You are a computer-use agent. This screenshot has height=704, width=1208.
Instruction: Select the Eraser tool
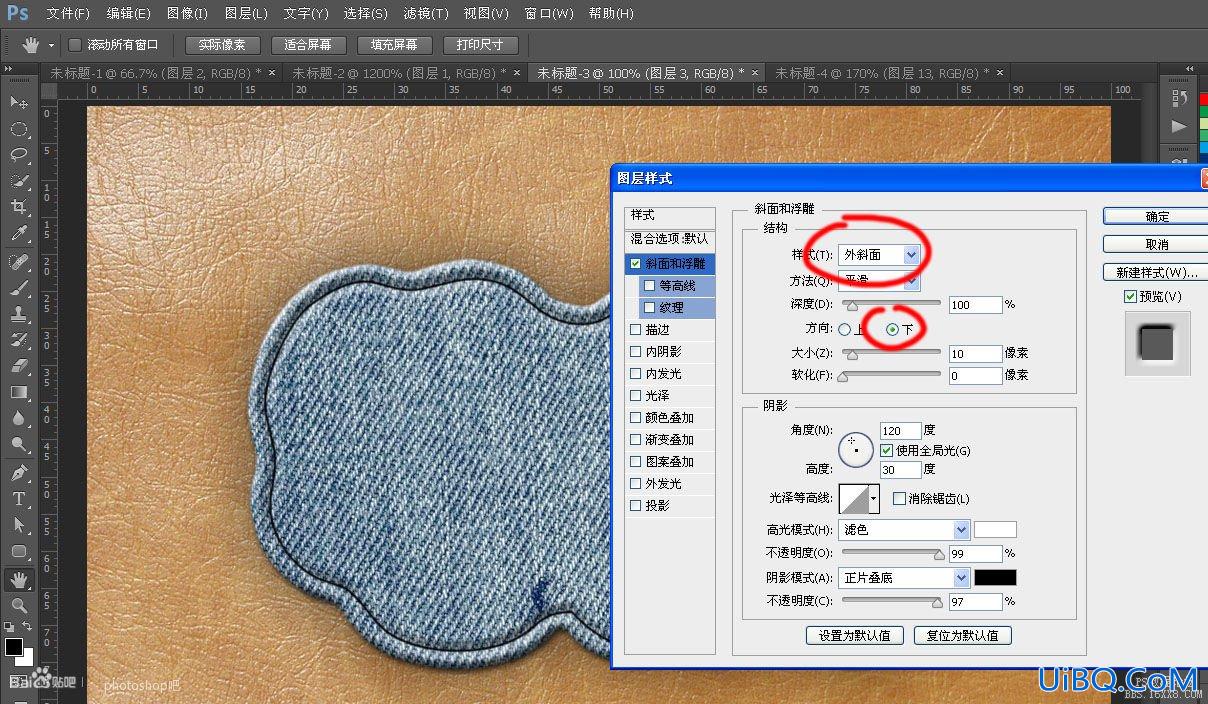(19, 366)
